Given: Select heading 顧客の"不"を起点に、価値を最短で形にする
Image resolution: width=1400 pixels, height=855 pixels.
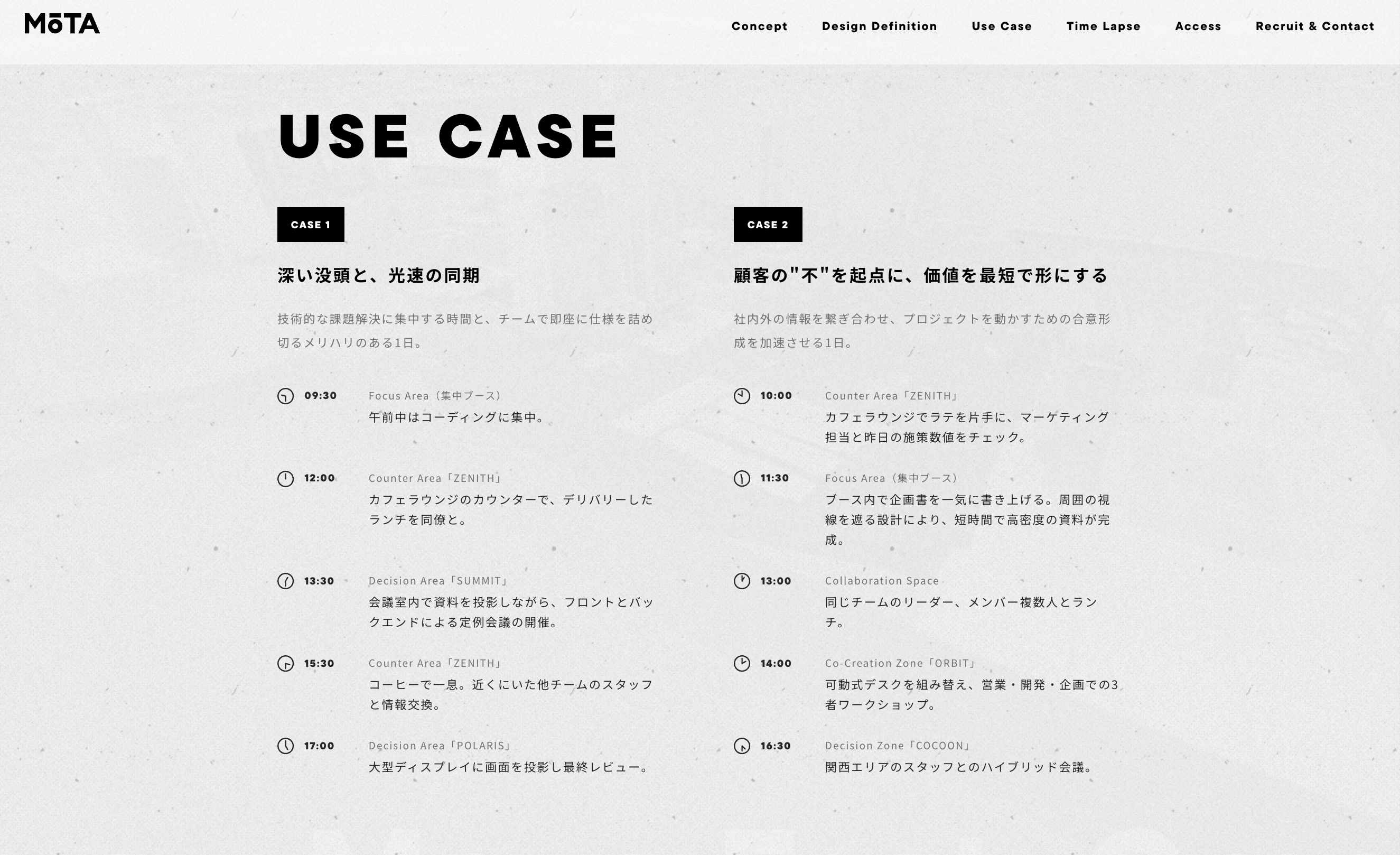Looking at the screenshot, I should pyautogui.click(x=920, y=276).
